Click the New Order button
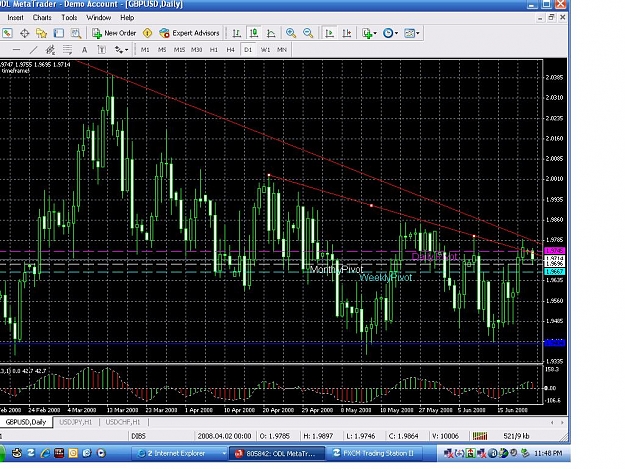The width and height of the screenshot is (625, 469). pos(114,33)
